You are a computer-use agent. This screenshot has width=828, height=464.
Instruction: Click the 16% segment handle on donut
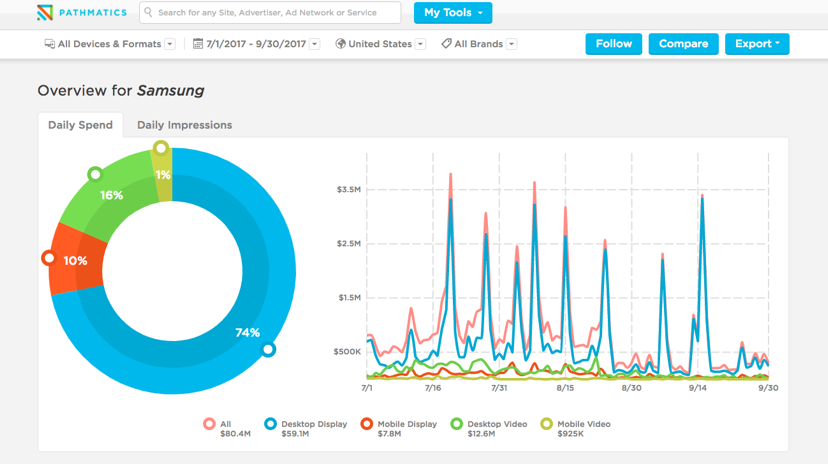coord(95,174)
